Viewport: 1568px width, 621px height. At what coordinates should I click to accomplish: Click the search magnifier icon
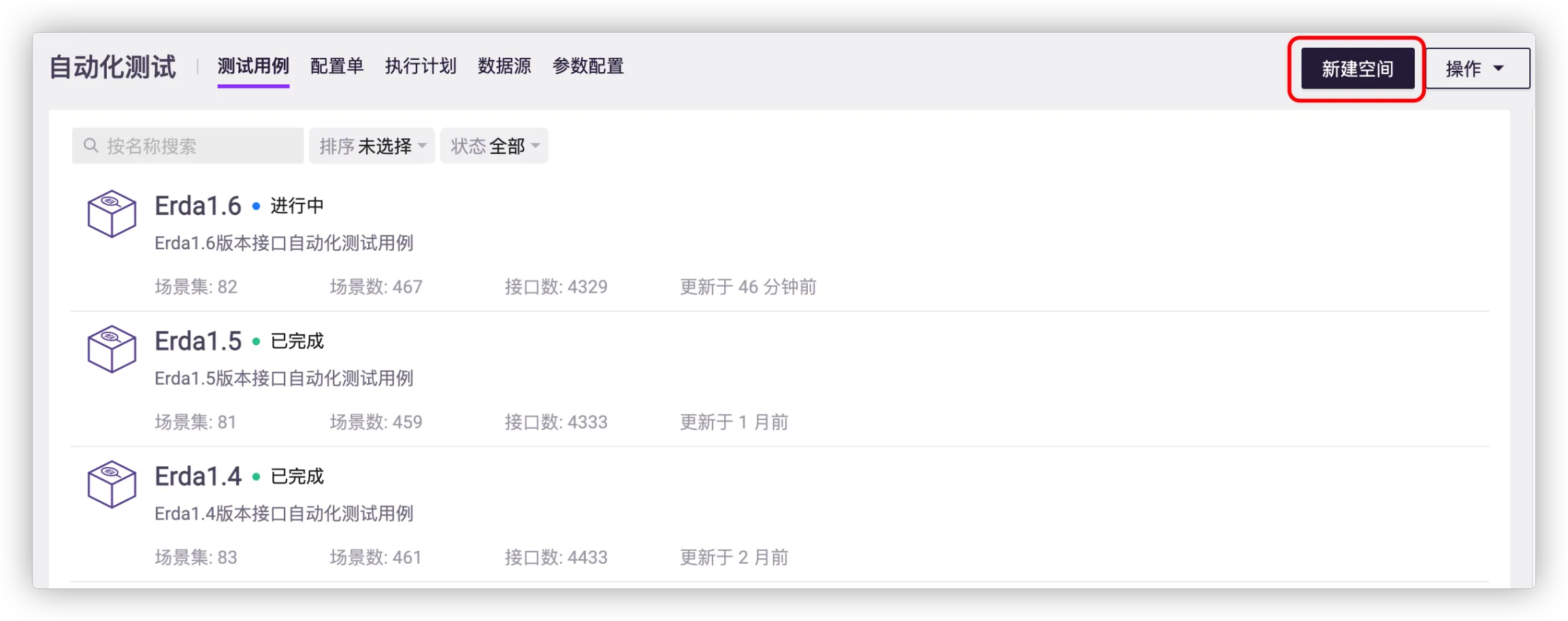pyautogui.click(x=91, y=146)
